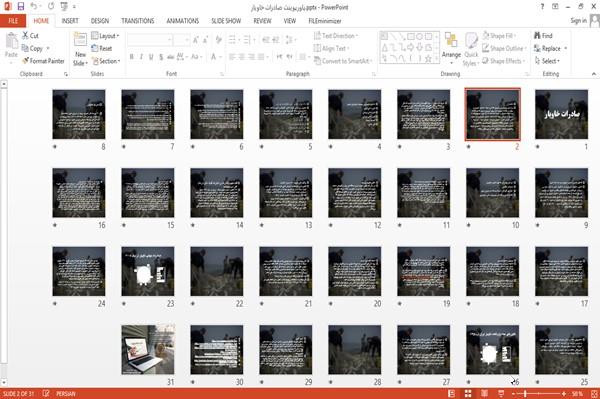Switch to the REVIEW tab
The width and height of the screenshot is (600, 399).
tap(262, 21)
